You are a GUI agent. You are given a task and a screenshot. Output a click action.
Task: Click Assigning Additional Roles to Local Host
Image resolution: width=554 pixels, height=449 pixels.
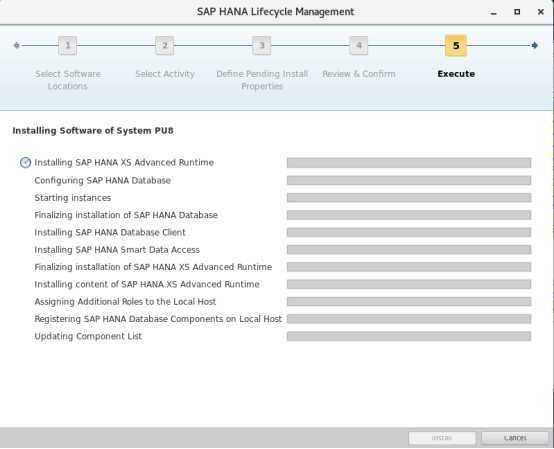point(125,302)
